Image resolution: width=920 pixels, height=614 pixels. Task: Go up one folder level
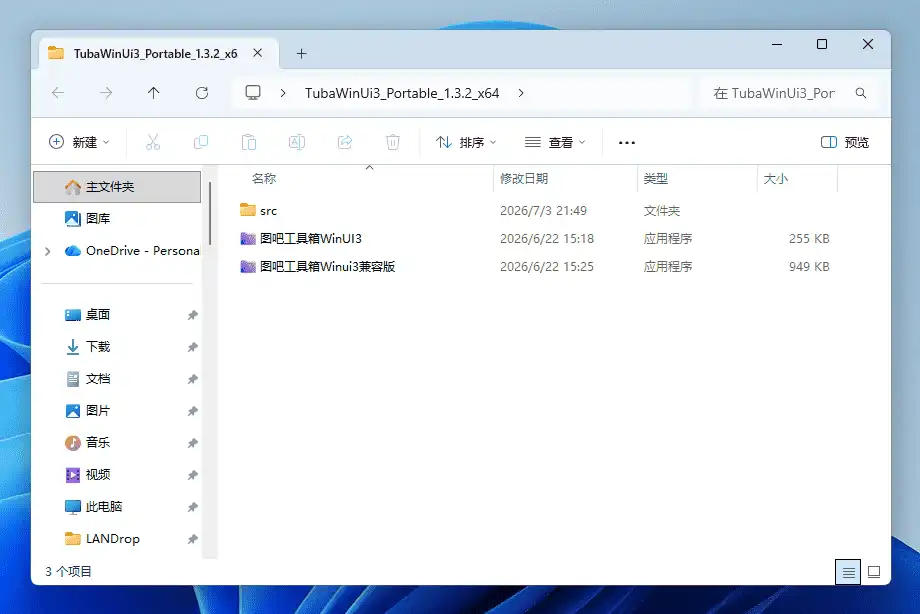pyautogui.click(x=154, y=93)
